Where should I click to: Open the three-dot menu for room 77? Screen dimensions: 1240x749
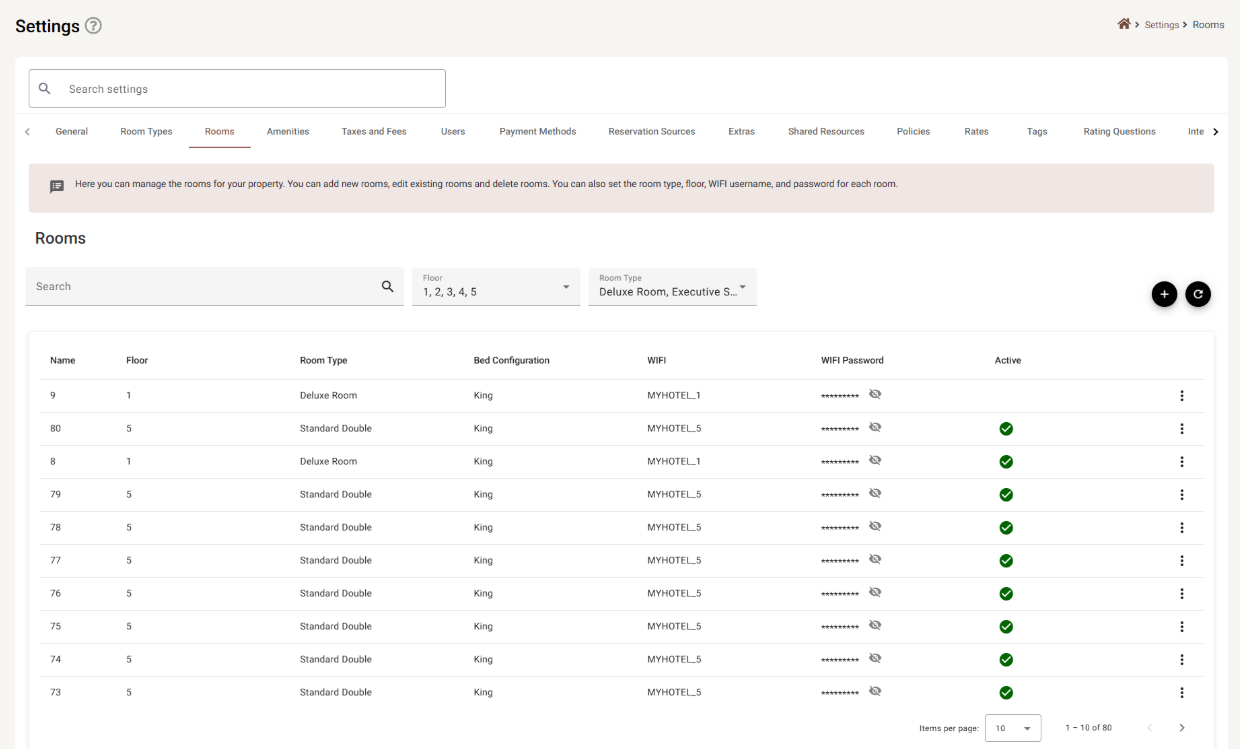[x=1182, y=561]
